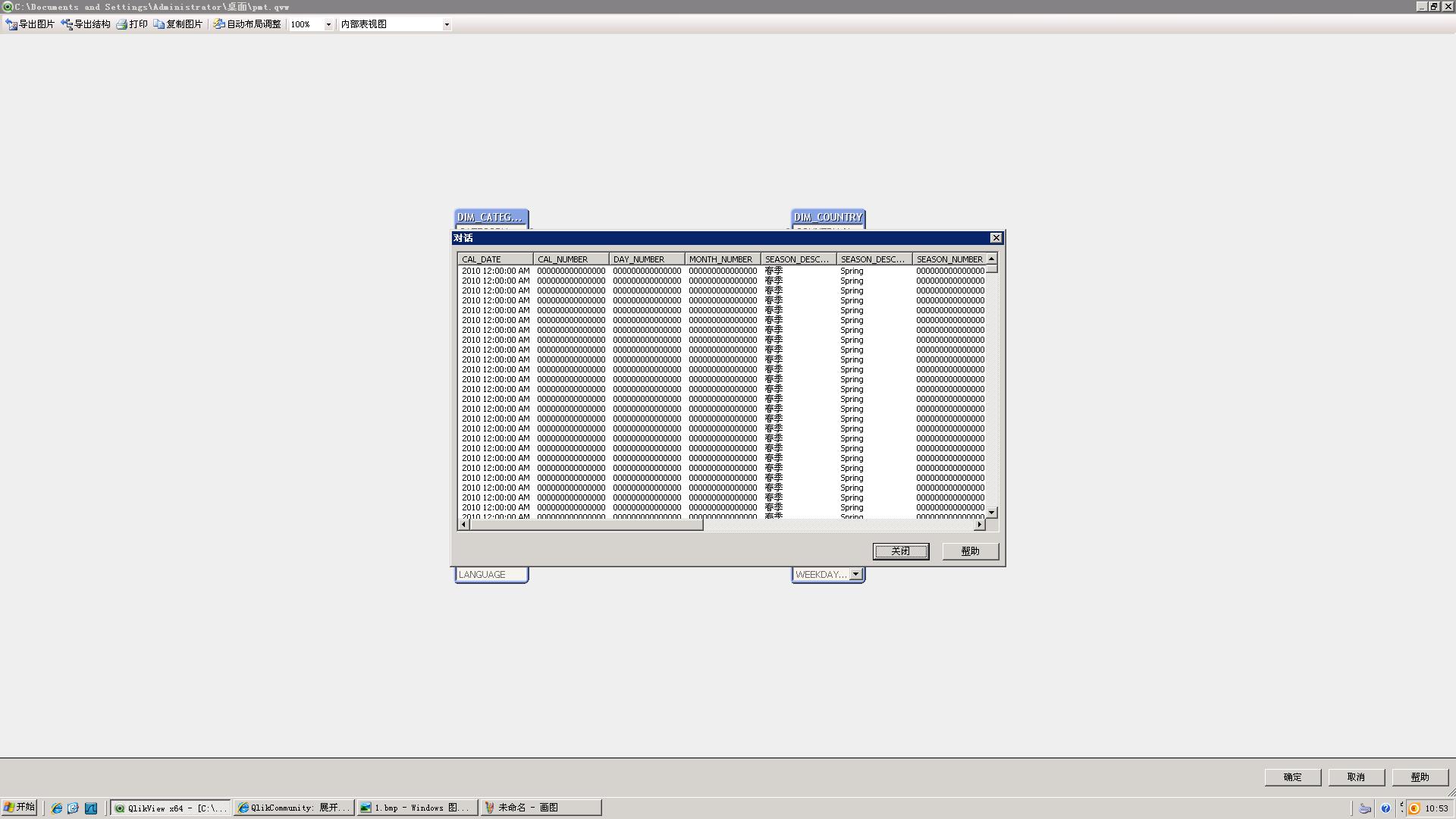Viewport: 1456px width, 819px height.
Task: Select the DIM_CATEG... table header
Action: coord(491,217)
